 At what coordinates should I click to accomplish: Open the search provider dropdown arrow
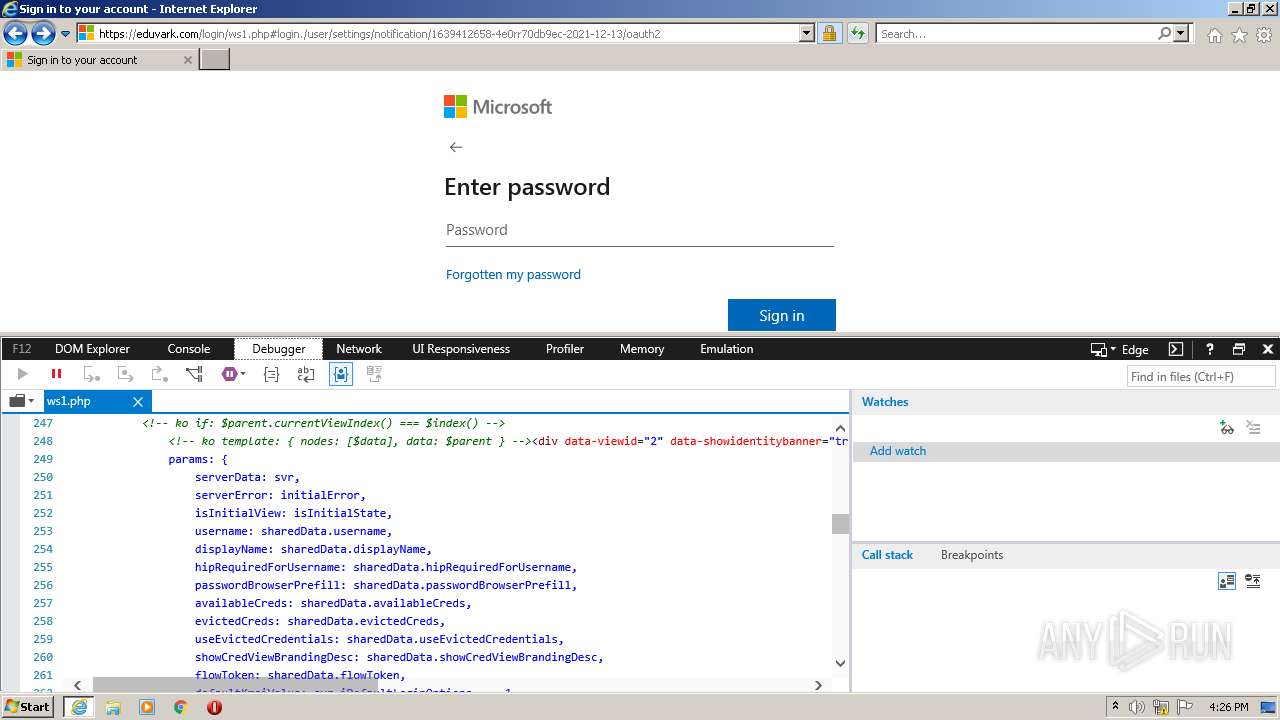(x=1181, y=33)
